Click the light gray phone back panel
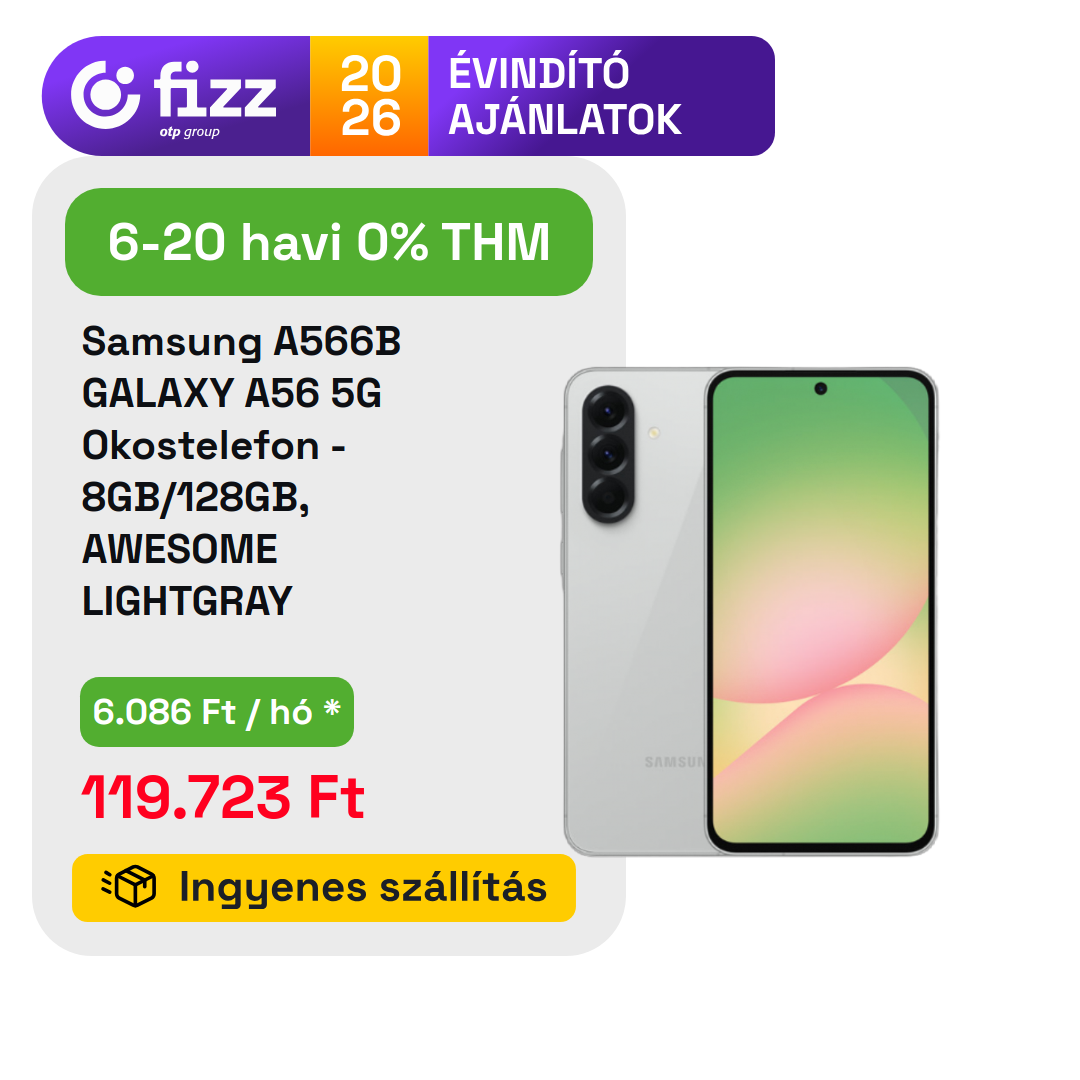 634,612
